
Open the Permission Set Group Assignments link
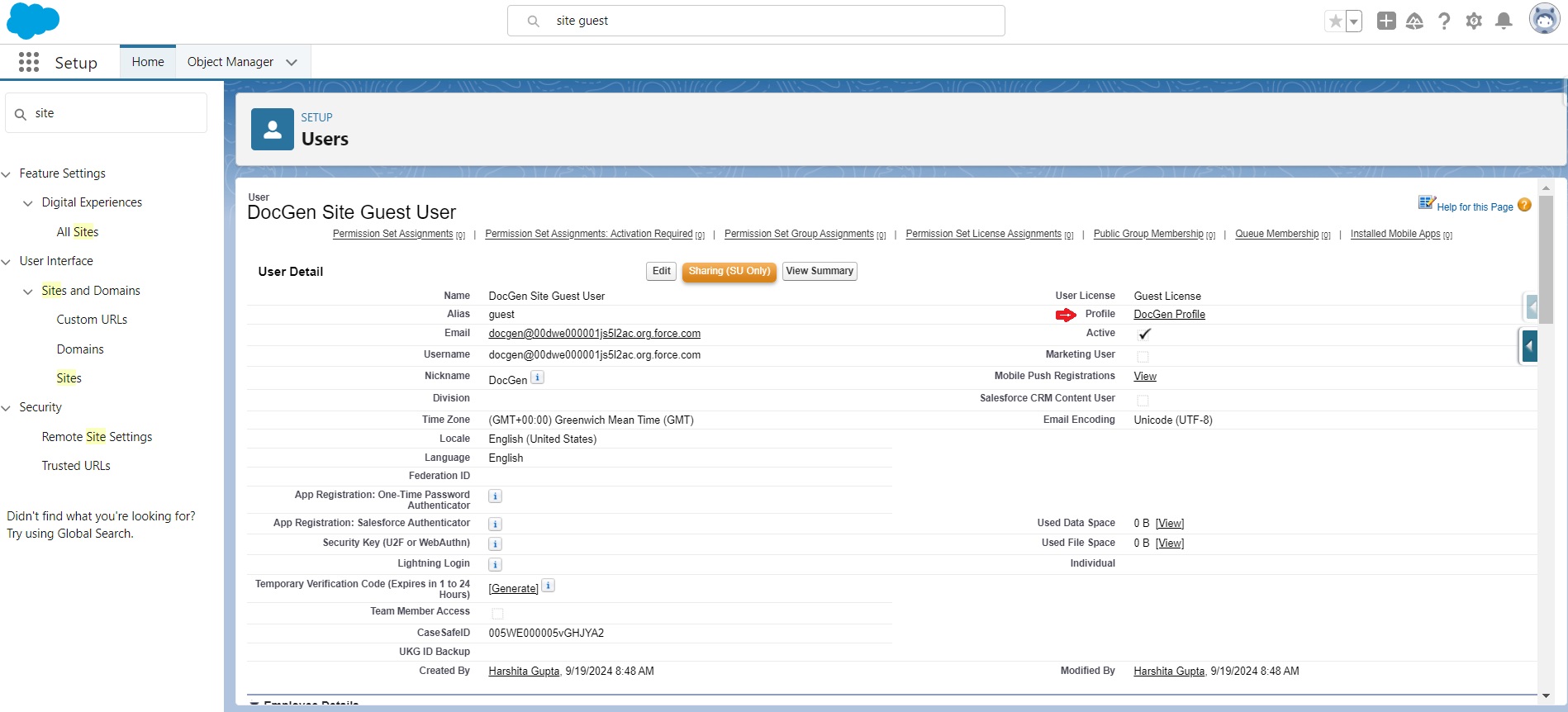[x=799, y=234]
